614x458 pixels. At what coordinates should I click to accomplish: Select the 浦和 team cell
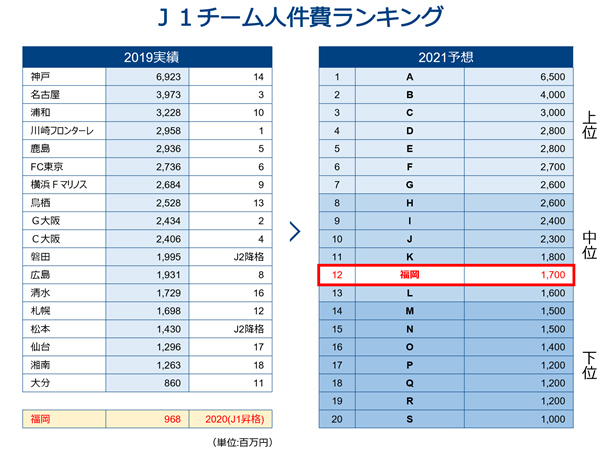(64, 113)
